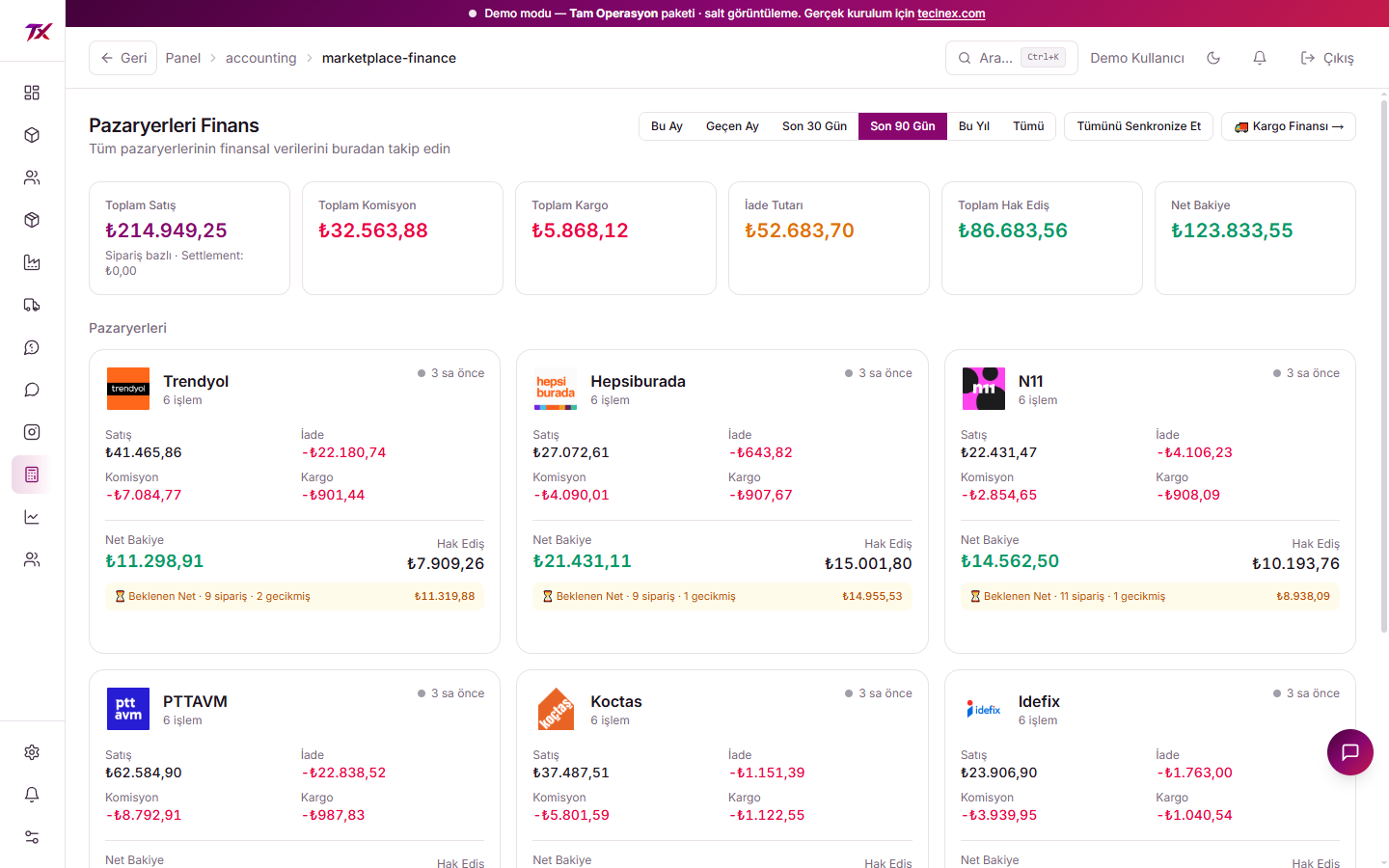This screenshot has width=1389, height=868.
Task: Click N11 sales amount ₺22.431,47
Action: [x=999, y=452]
